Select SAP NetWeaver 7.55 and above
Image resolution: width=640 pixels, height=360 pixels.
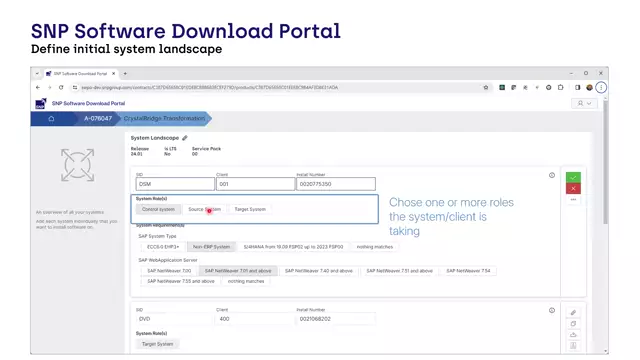point(181,281)
